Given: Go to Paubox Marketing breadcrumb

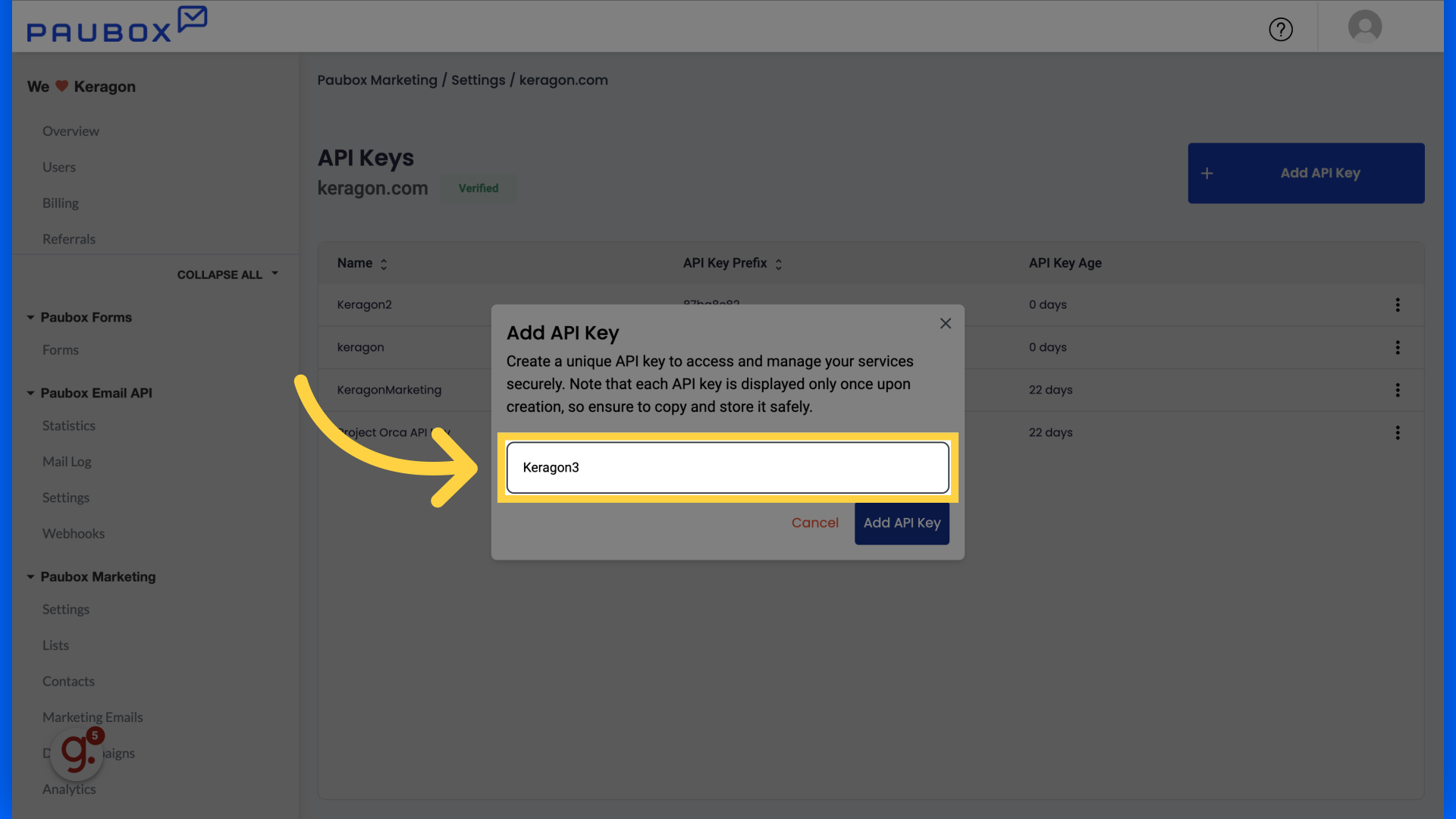Looking at the screenshot, I should pos(377,80).
